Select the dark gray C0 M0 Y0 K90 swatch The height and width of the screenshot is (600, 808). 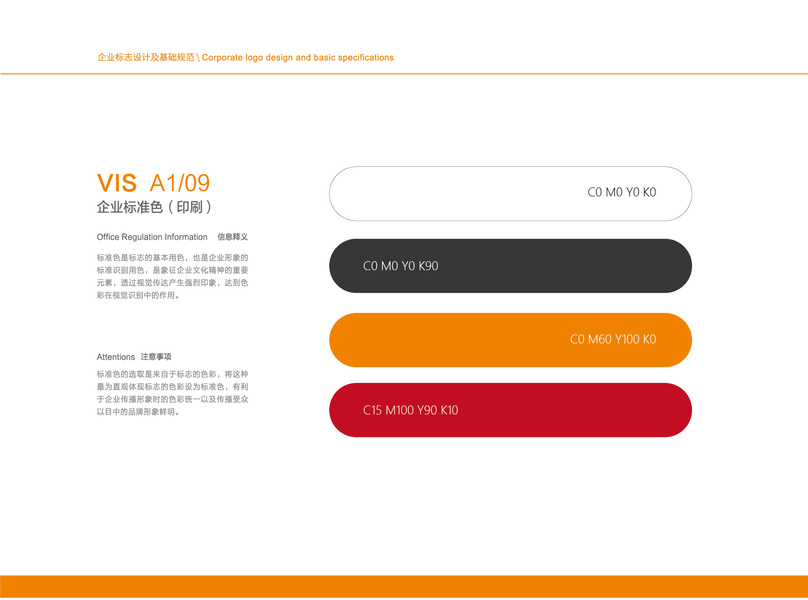[x=510, y=265]
